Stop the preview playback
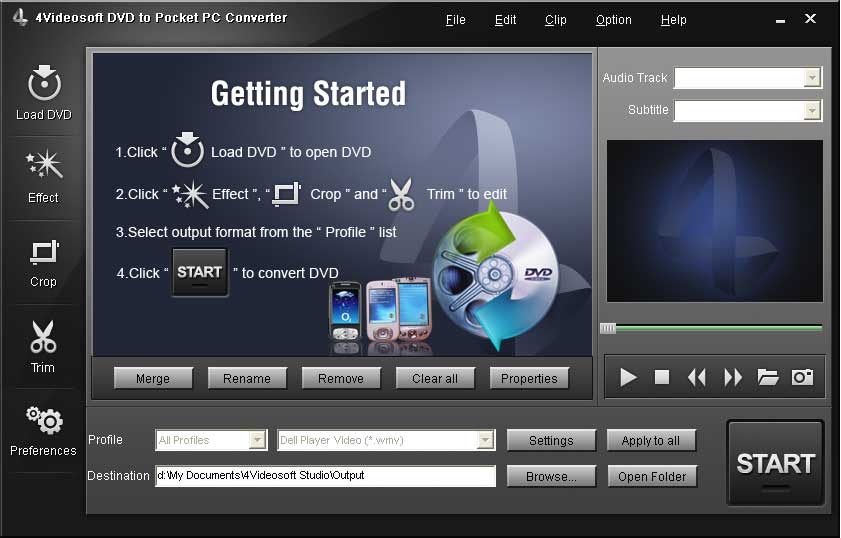Image resolution: width=841 pixels, height=538 pixels. [x=662, y=377]
